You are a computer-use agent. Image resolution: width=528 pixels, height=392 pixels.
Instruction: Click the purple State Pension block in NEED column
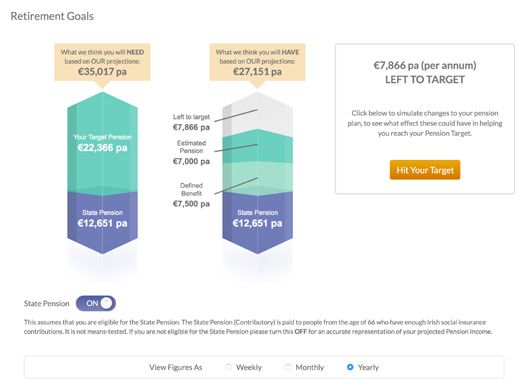coord(102,222)
